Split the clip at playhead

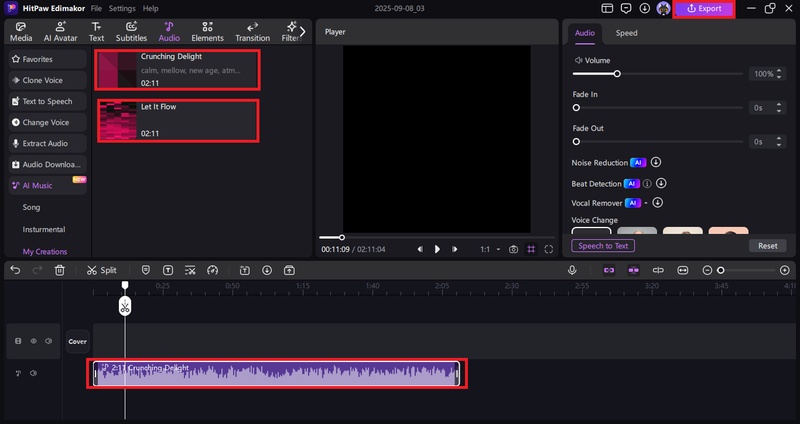102,270
